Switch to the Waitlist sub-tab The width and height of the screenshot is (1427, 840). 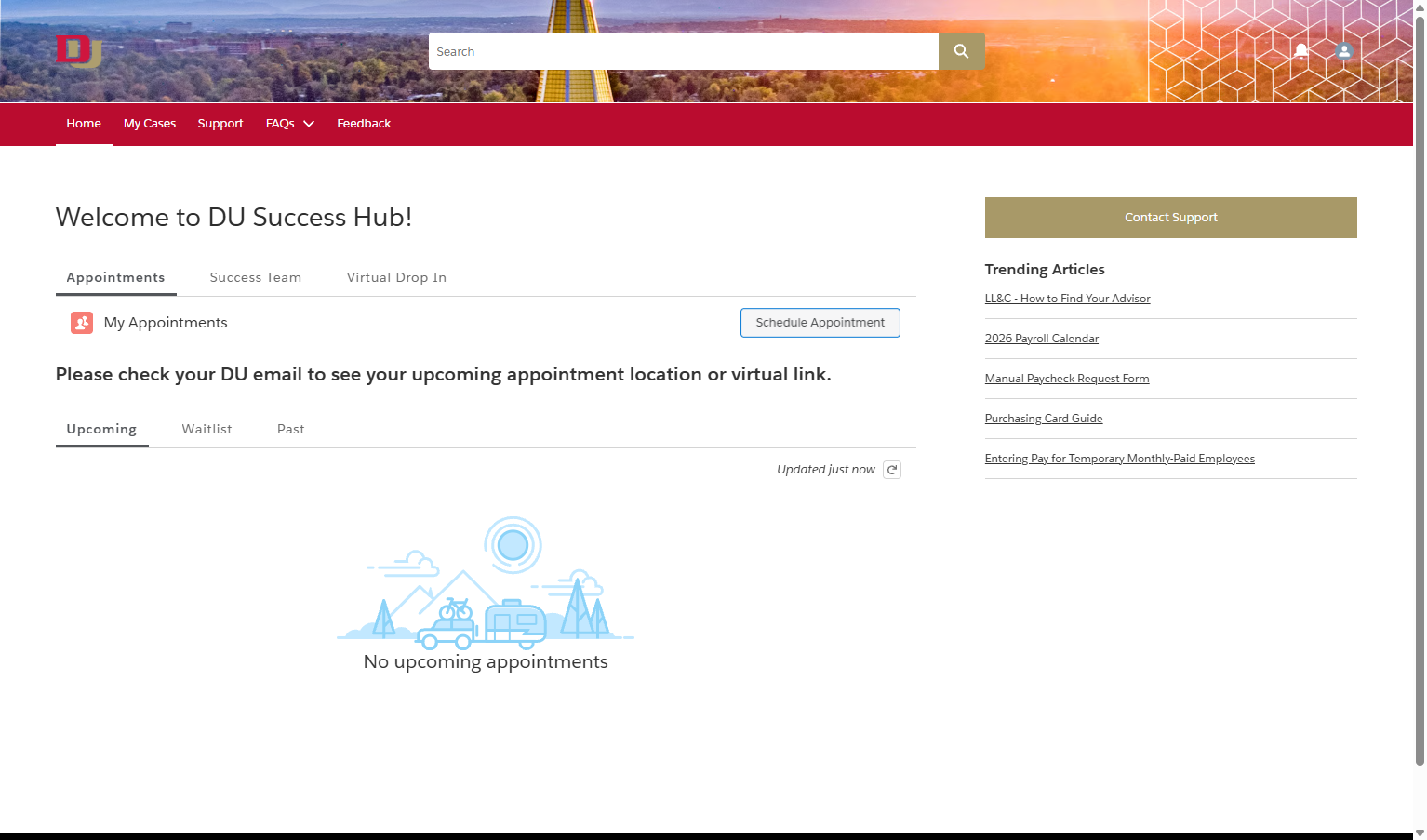click(x=207, y=429)
